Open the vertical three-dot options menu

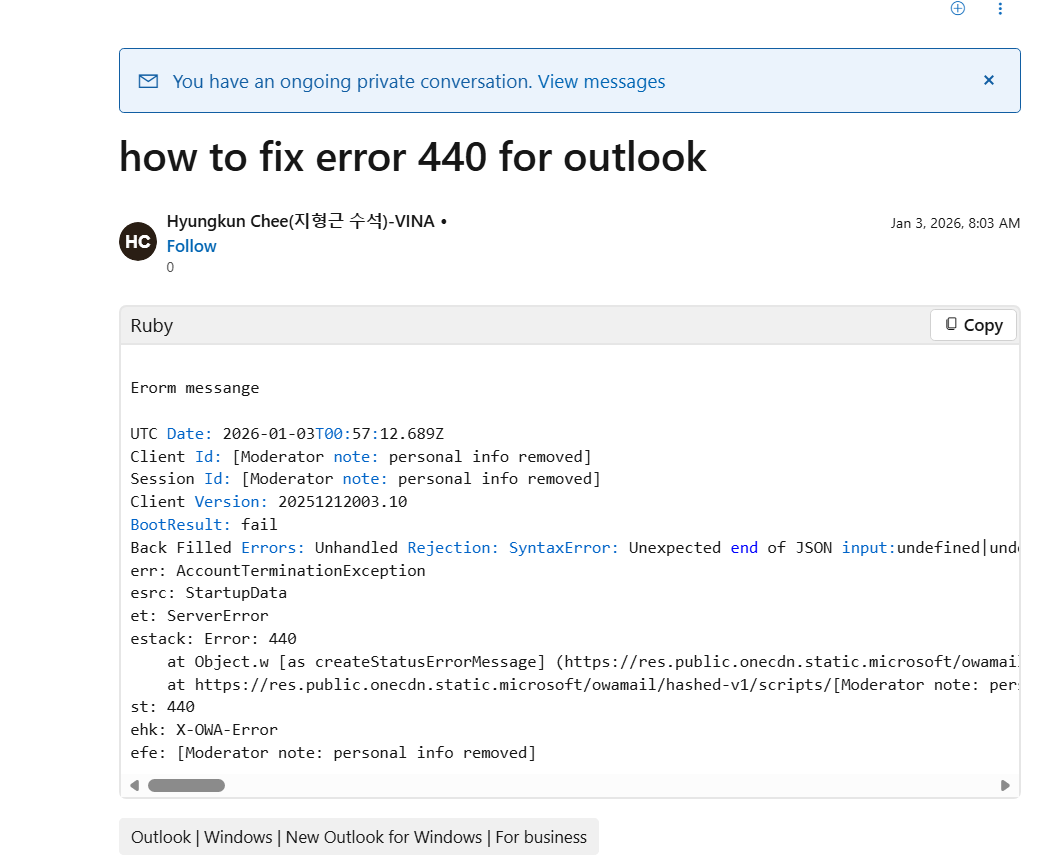[x=1001, y=9]
